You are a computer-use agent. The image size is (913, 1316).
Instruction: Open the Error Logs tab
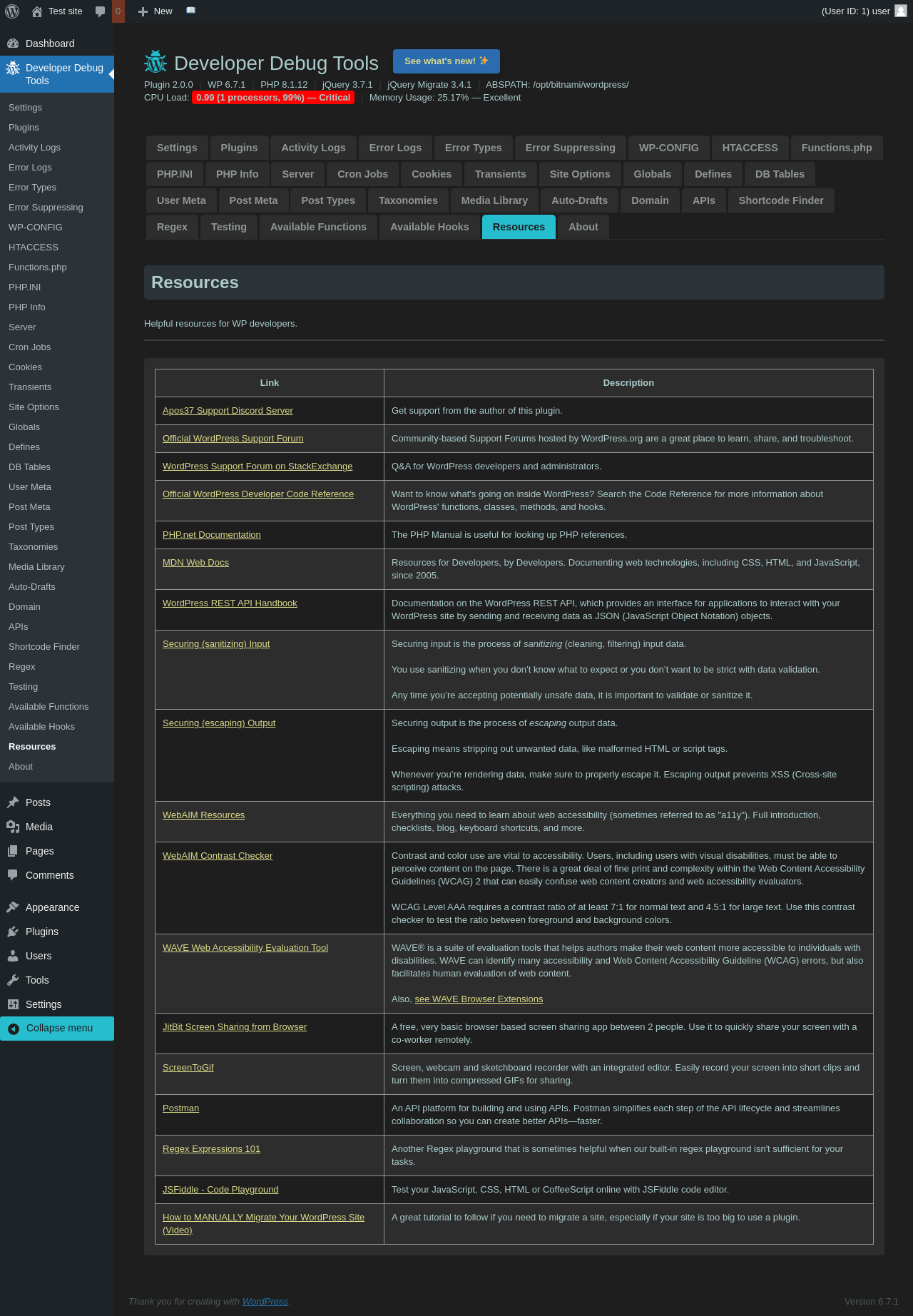pyautogui.click(x=395, y=148)
